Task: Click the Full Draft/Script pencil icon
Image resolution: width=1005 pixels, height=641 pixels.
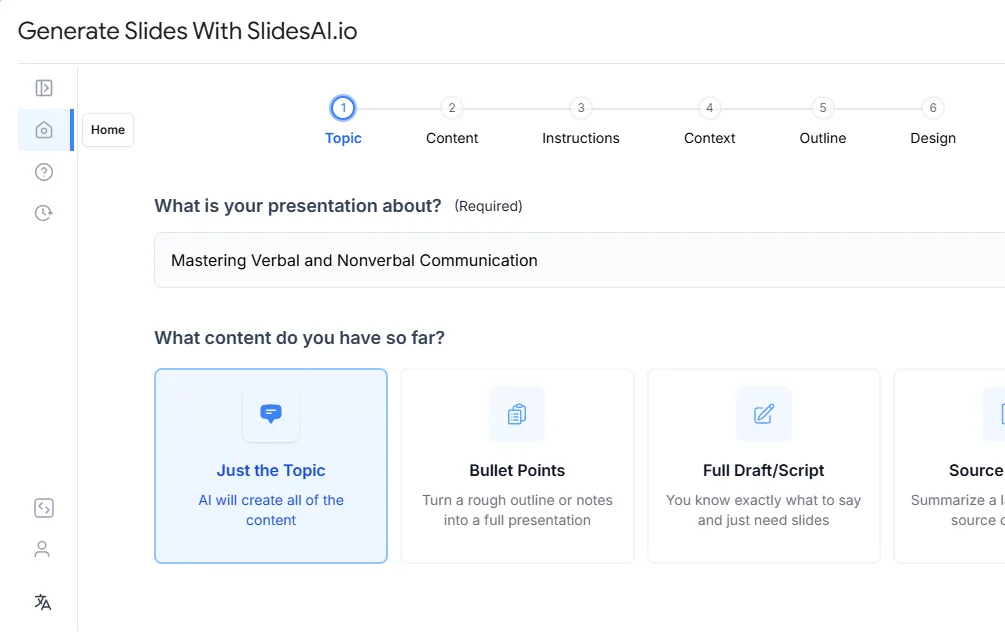Action: click(x=763, y=413)
